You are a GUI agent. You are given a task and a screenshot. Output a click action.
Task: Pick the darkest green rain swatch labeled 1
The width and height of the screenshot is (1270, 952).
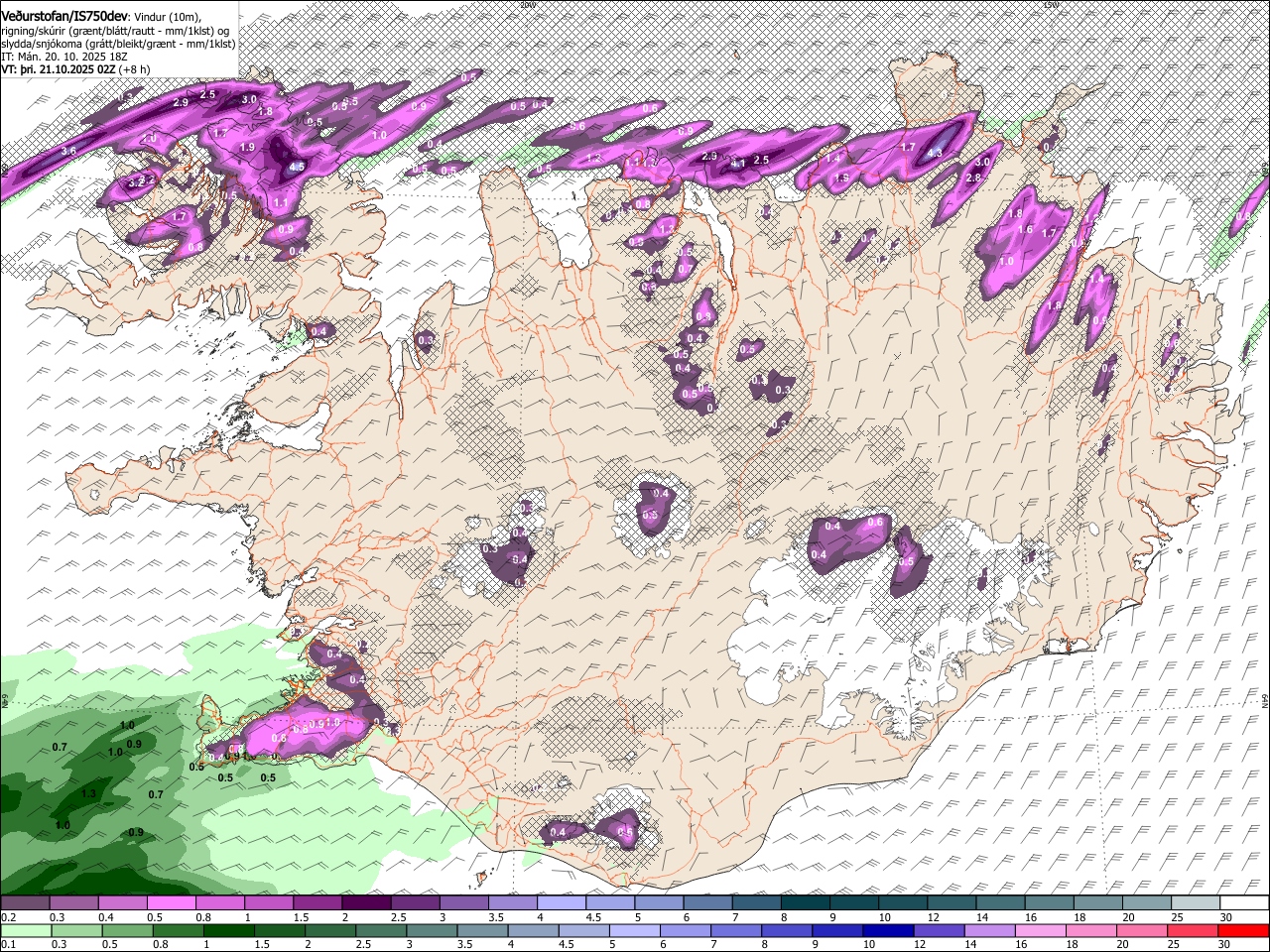228,930
